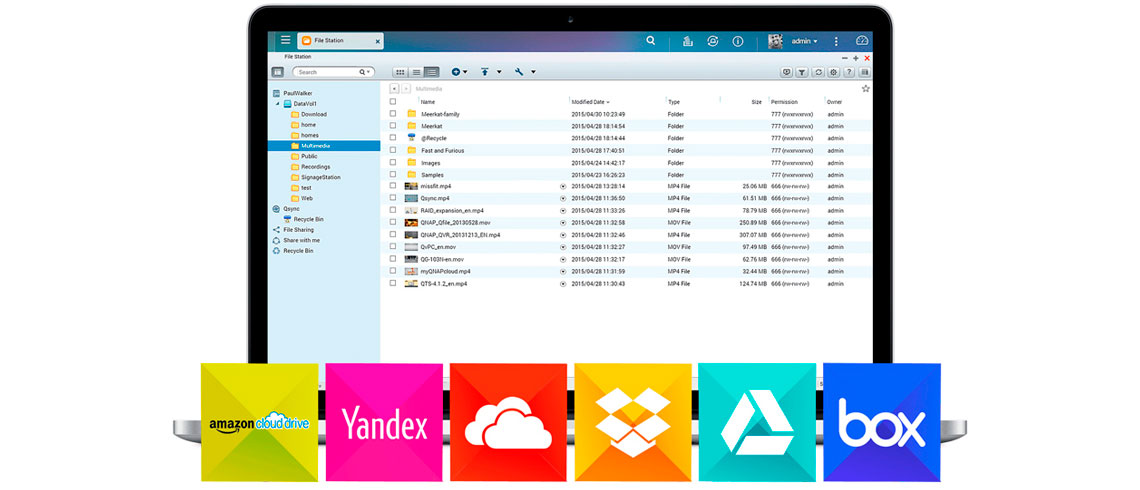Check the missfit.mp4 checkbox
Image resolution: width=1140 pixels, height=490 pixels.
coord(393,186)
